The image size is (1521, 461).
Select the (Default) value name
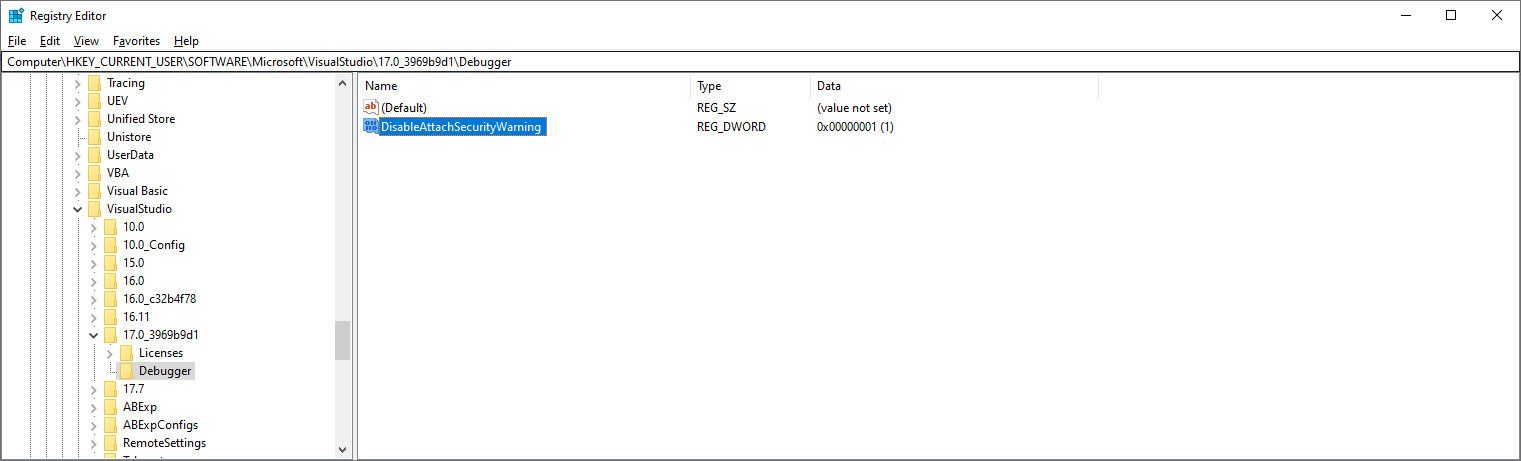tap(403, 107)
